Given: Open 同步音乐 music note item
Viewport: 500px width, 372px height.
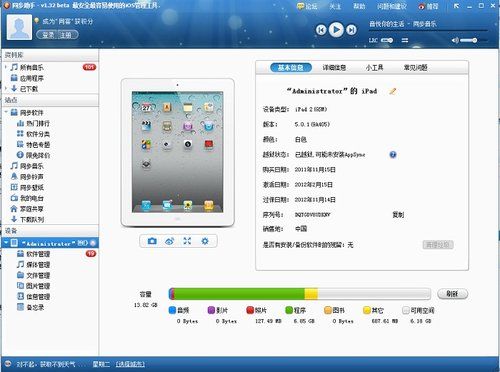Looking at the screenshot, I should pyautogui.click(x=31, y=166).
